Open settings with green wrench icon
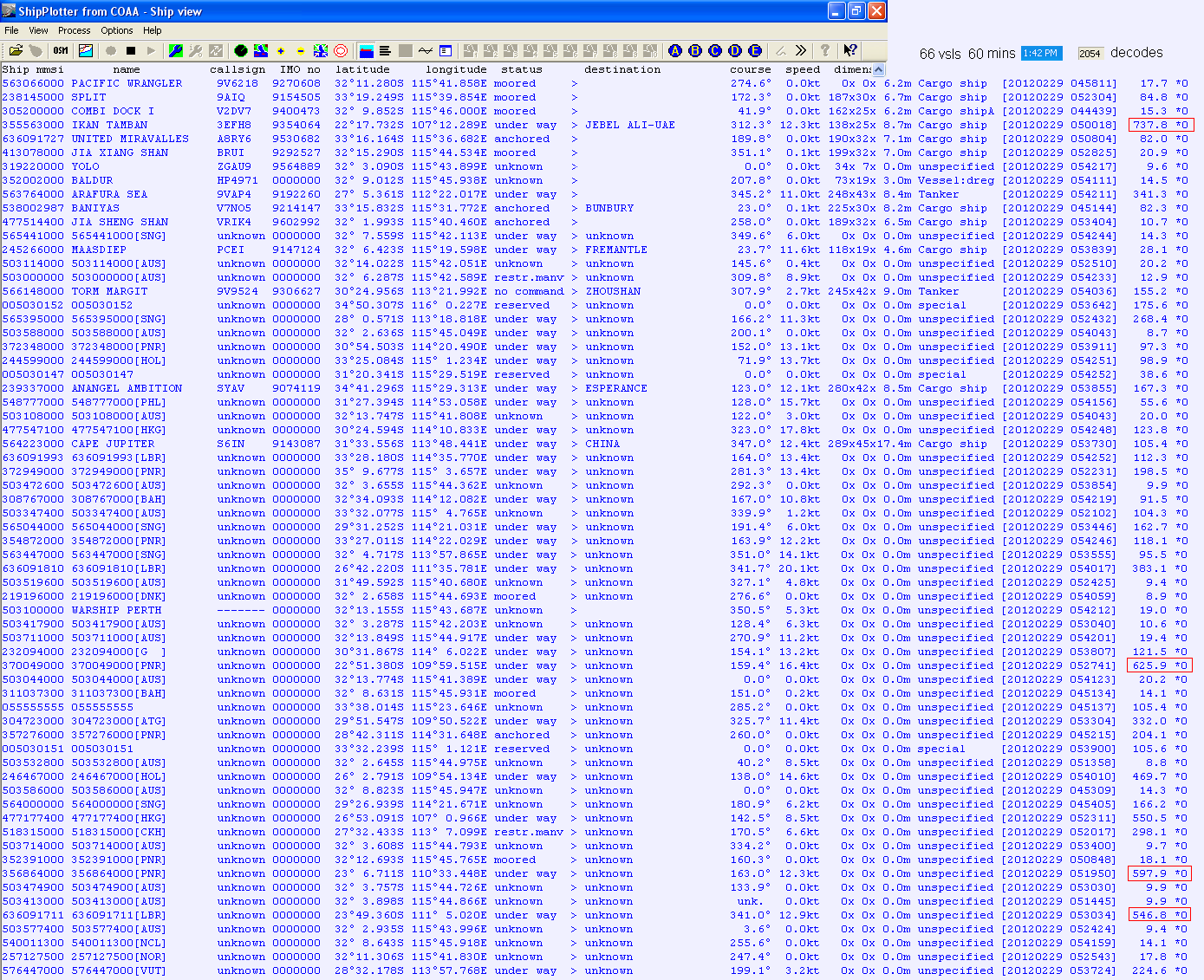Viewport: 1204px width, 980px height. click(176, 51)
